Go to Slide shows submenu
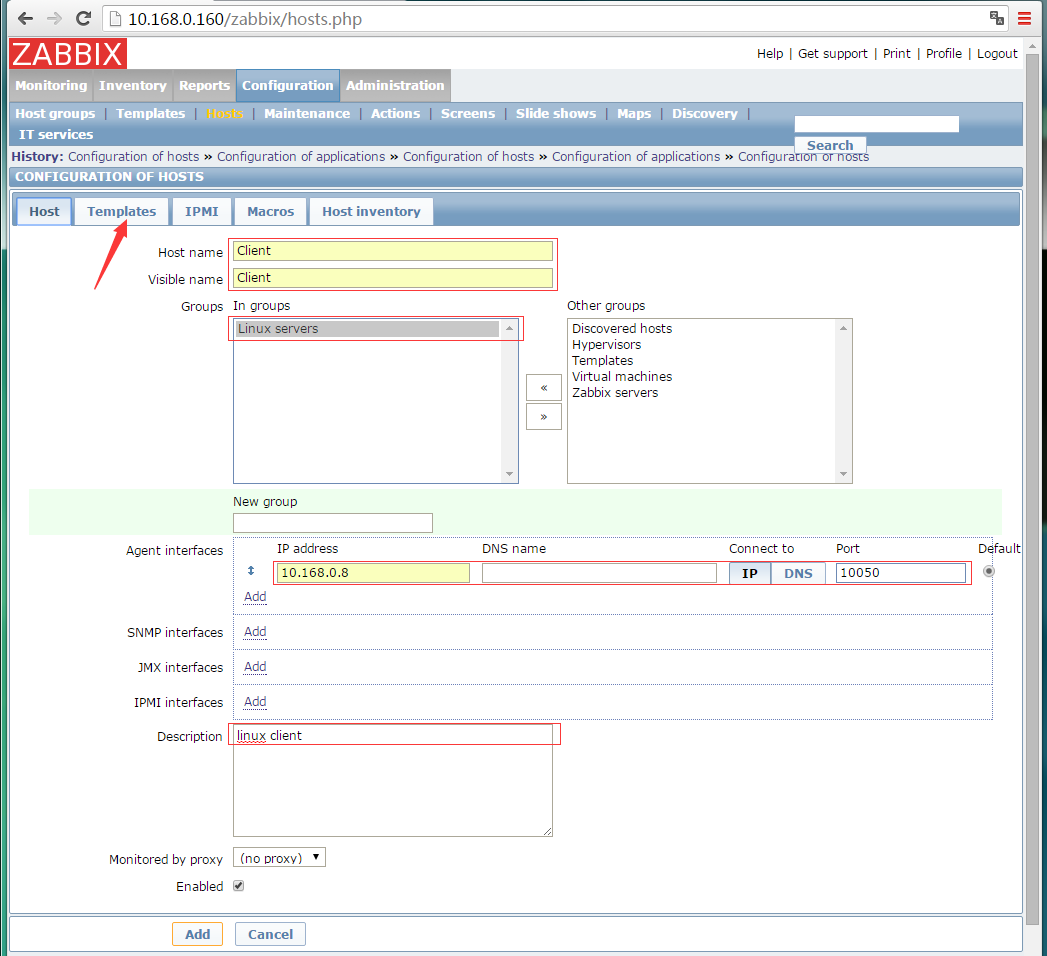This screenshot has width=1047, height=956. (x=556, y=113)
